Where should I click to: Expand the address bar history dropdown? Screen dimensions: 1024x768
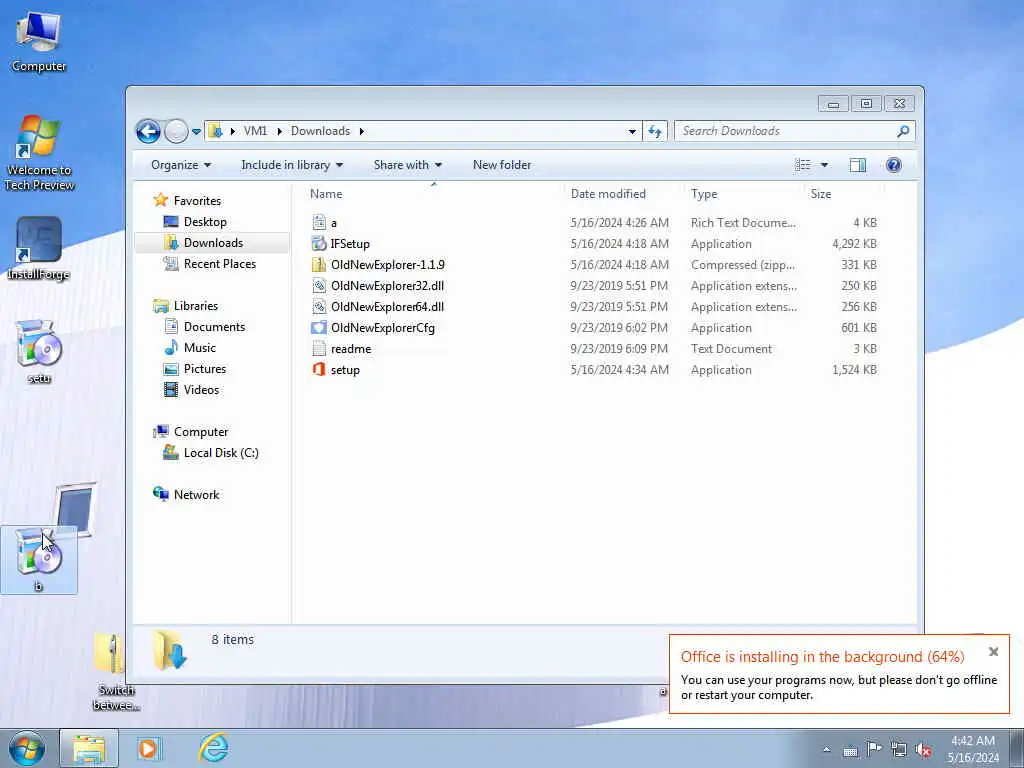click(632, 131)
